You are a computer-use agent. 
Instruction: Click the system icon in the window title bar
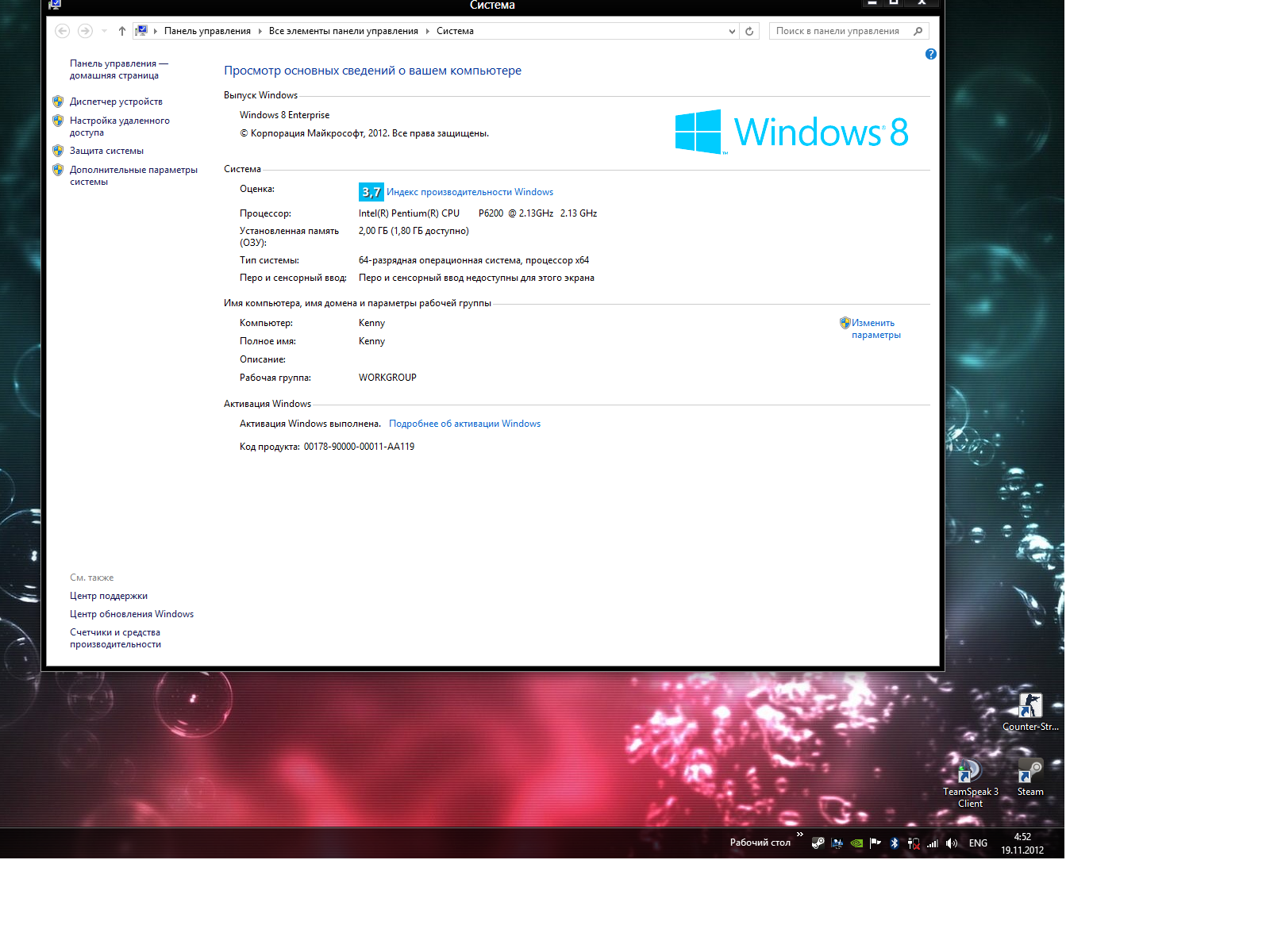pos(54,5)
